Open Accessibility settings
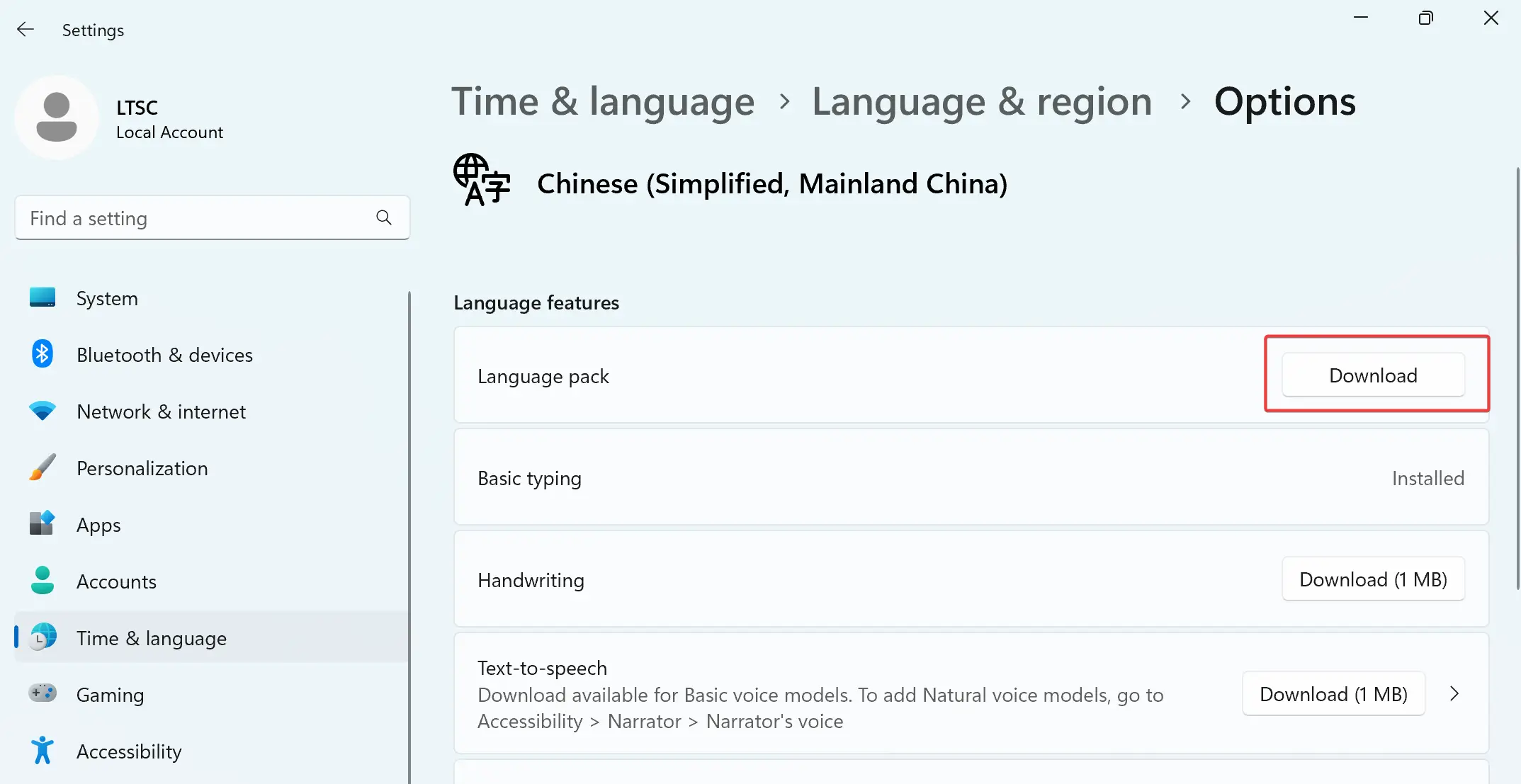This screenshot has width=1521, height=784. (x=129, y=751)
